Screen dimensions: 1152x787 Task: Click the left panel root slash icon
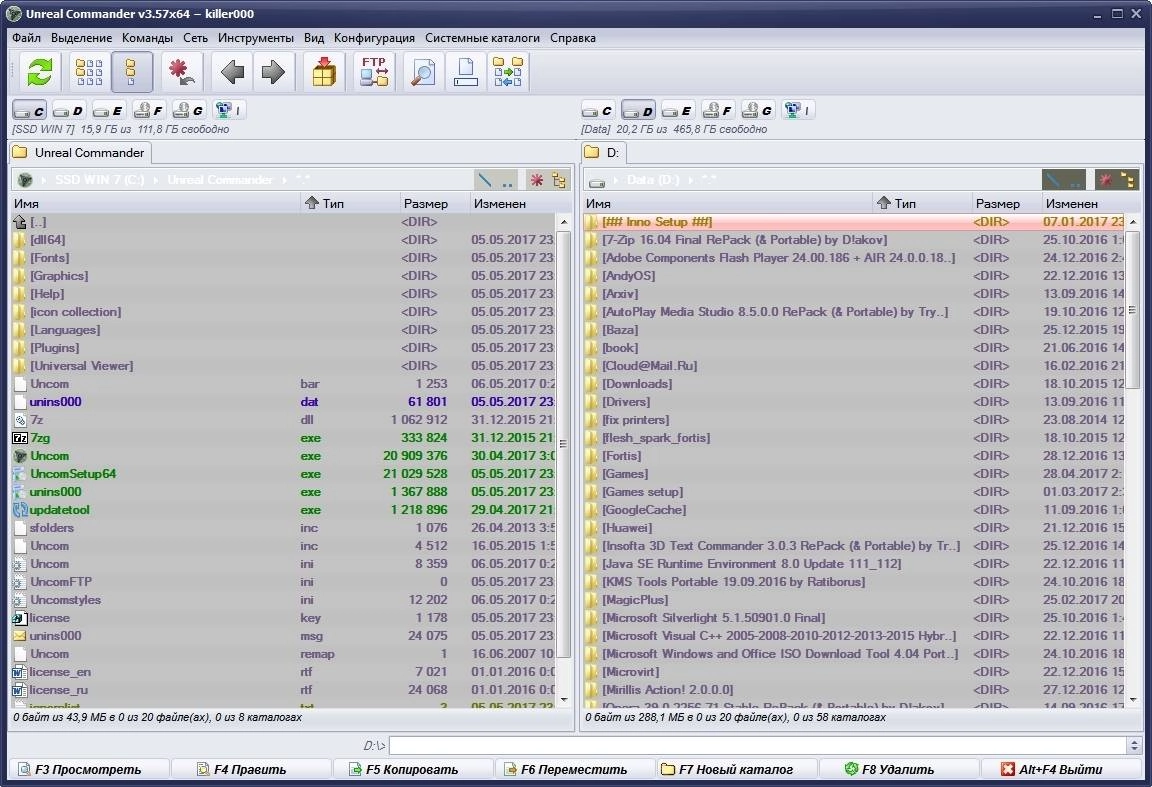pyautogui.click(x=485, y=179)
